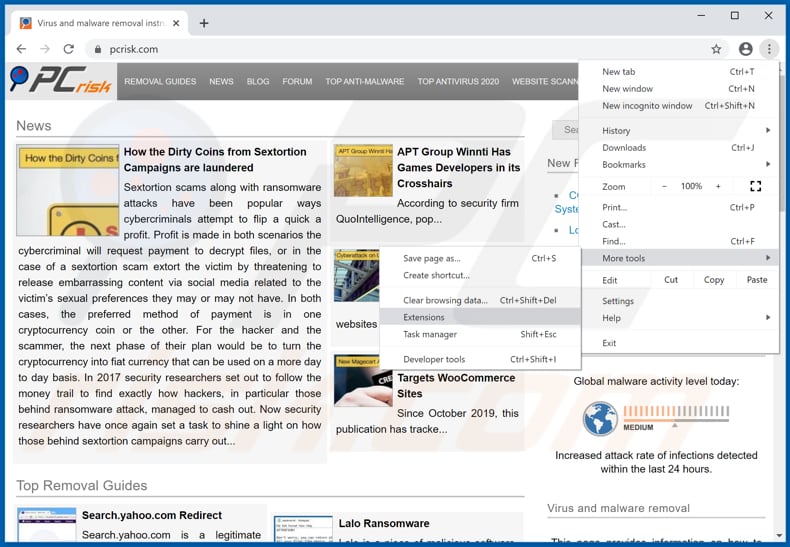Image resolution: width=790 pixels, height=547 pixels.
Task: Choose Find... in the menu
Action: tap(678, 241)
